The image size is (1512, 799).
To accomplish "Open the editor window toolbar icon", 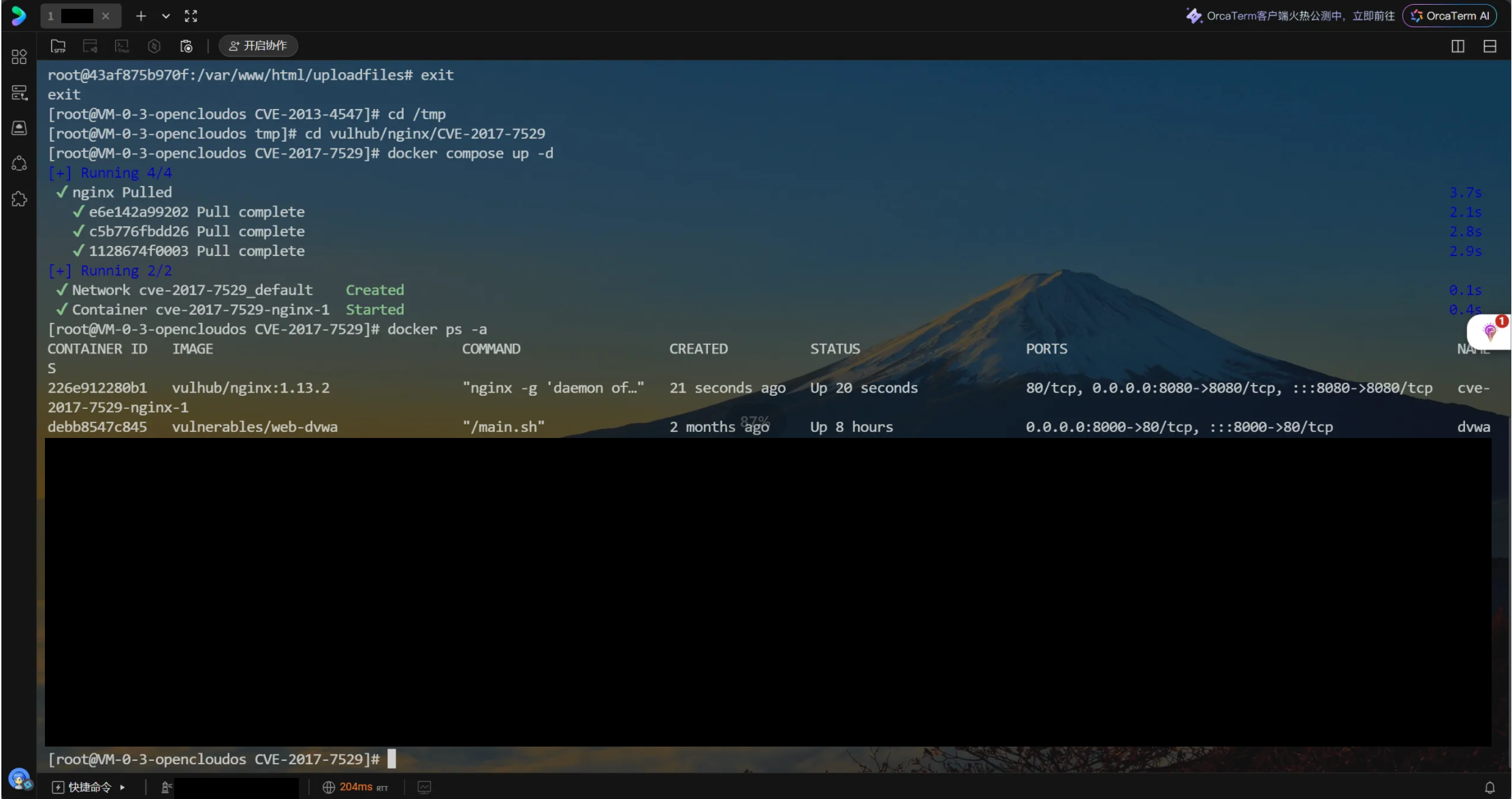I will (90, 46).
